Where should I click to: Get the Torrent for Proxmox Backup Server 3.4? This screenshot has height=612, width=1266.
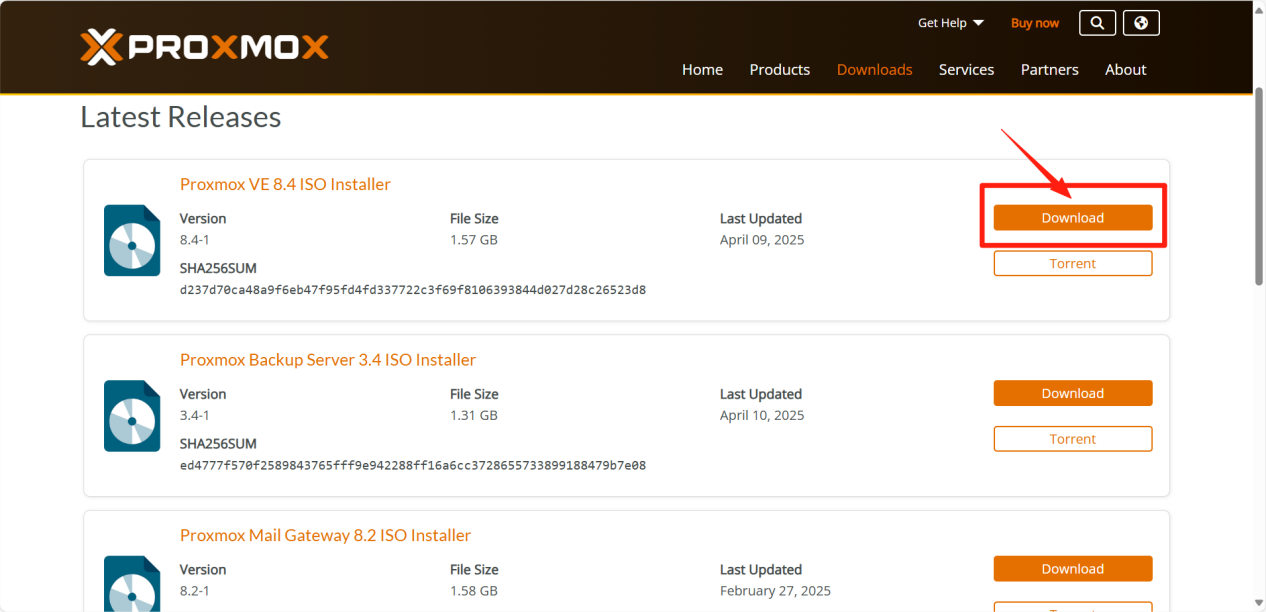click(1073, 439)
